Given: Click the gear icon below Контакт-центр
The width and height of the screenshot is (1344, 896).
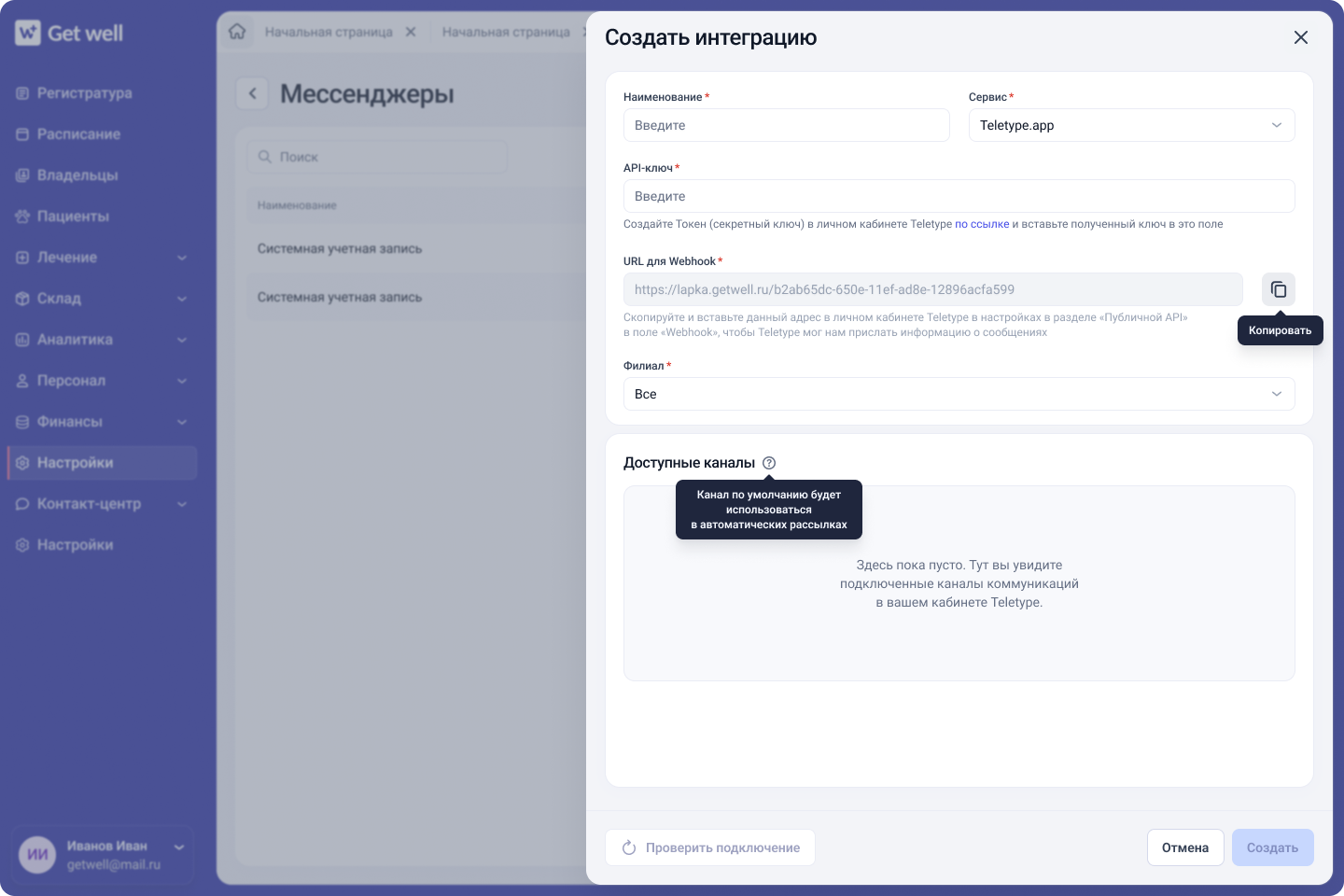Looking at the screenshot, I should tap(22, 545).
